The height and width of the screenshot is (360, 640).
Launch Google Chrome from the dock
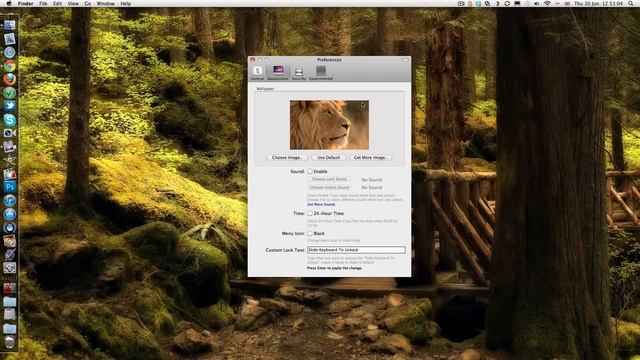click(x=9, y=66)
